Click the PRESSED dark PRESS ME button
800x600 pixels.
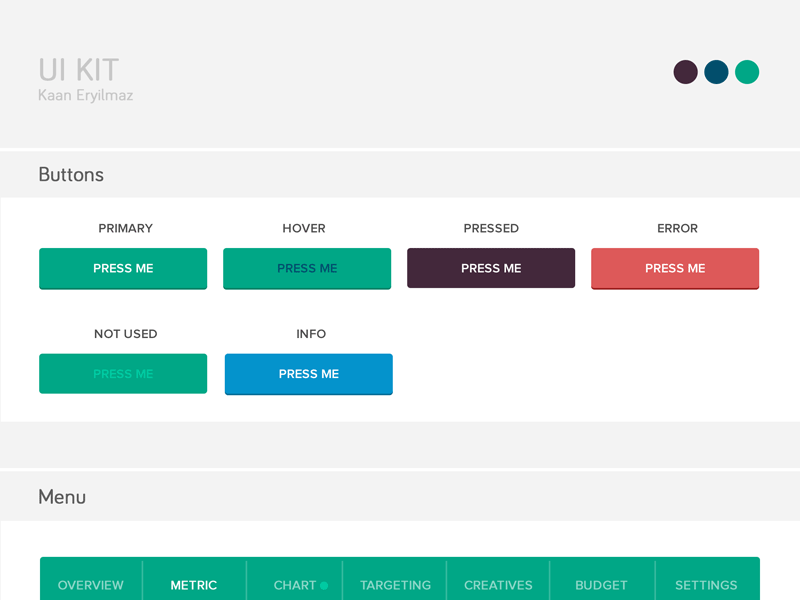[x=491, y=268]
